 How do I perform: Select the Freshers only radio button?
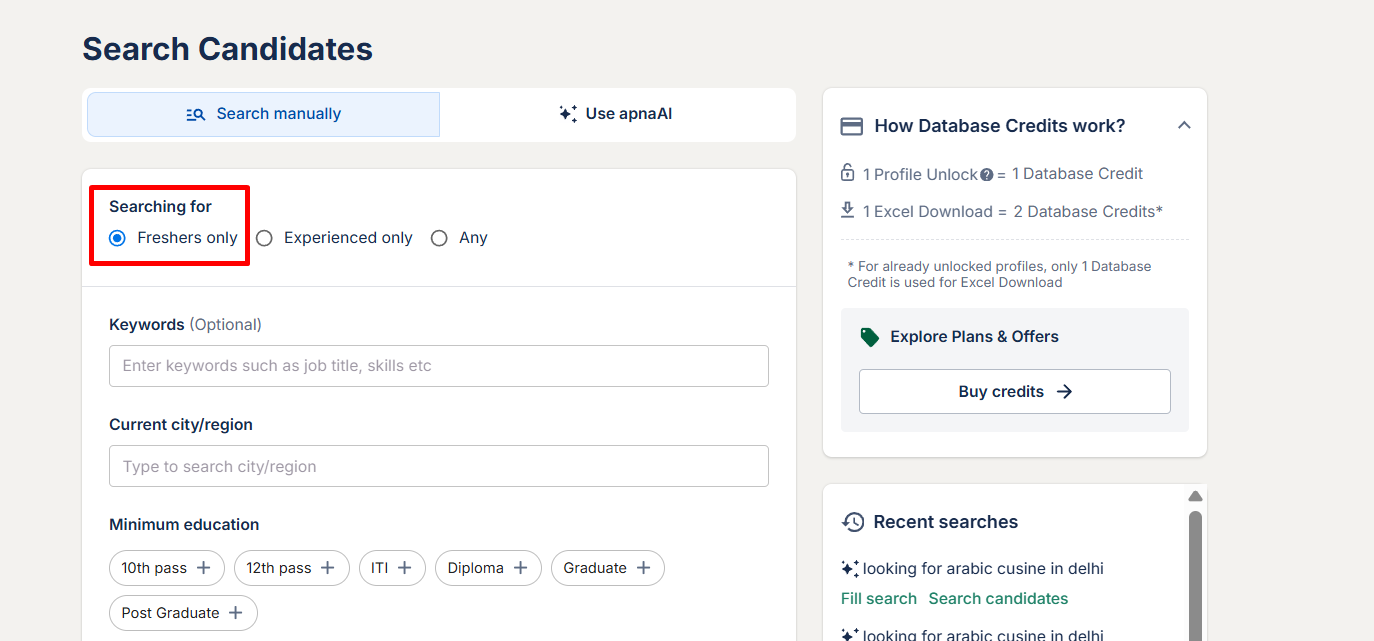118,238
